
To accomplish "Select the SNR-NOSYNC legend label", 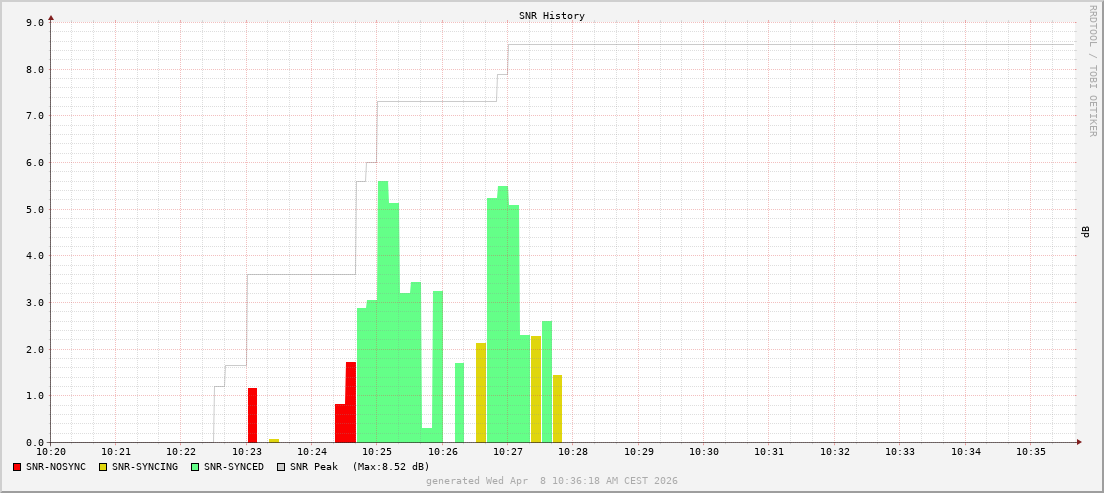I will pyautogui.click(x=56, y=467).
